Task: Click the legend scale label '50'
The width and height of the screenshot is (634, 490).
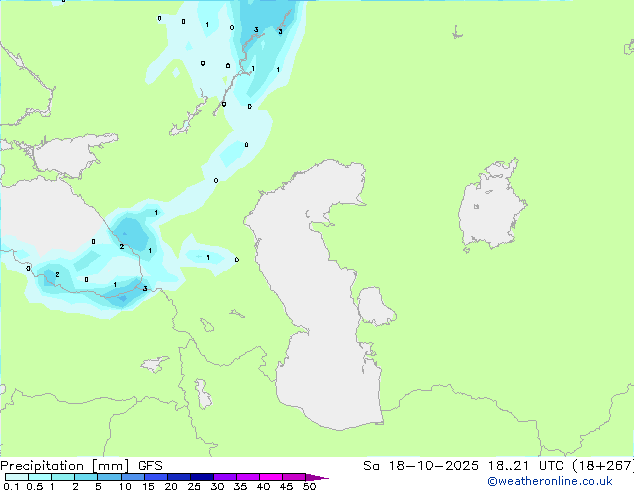Action: tap(309, 486)
